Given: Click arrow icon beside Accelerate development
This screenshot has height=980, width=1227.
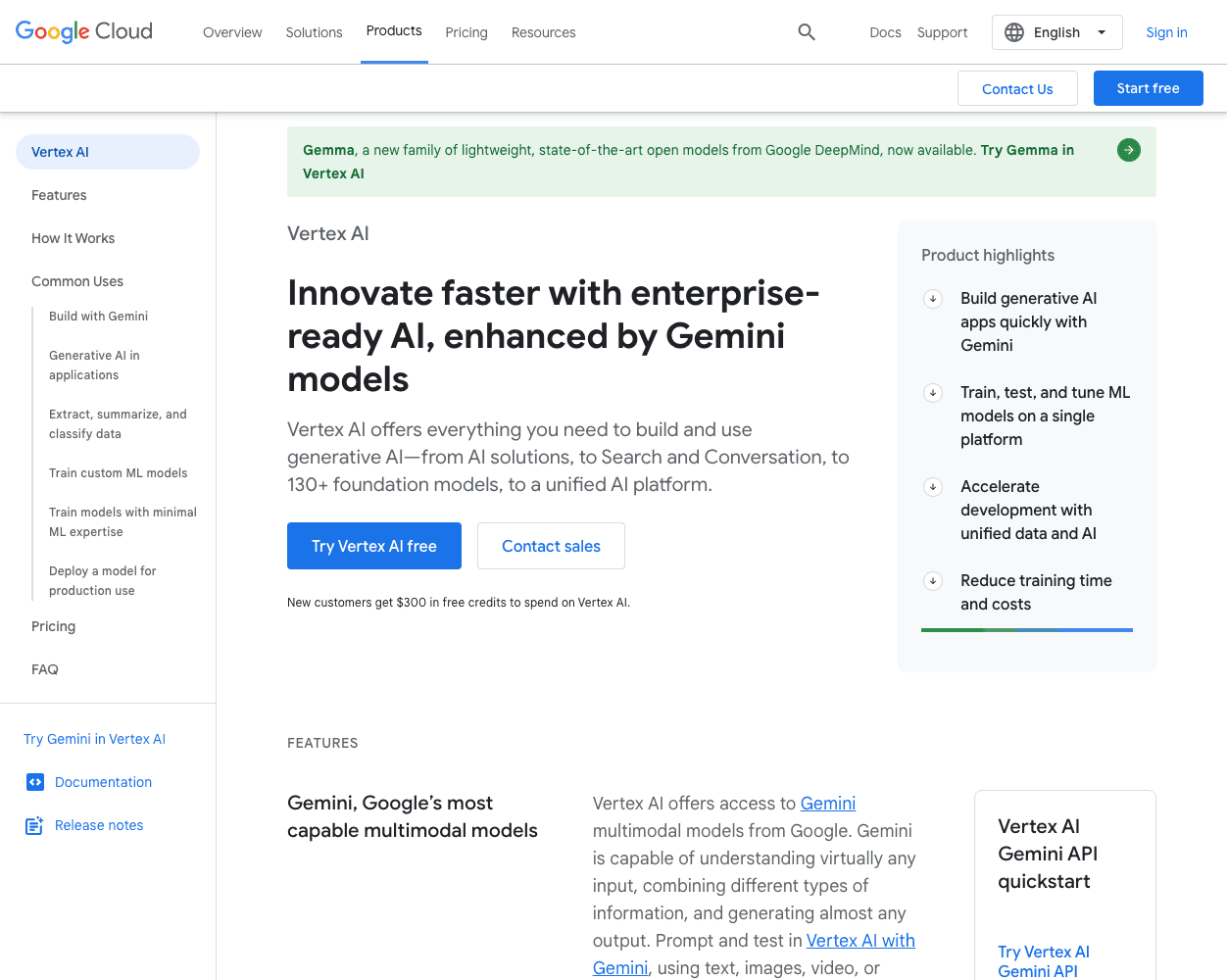Looking at the screenshot, I should pyautogui.click(x=933, y=487).
